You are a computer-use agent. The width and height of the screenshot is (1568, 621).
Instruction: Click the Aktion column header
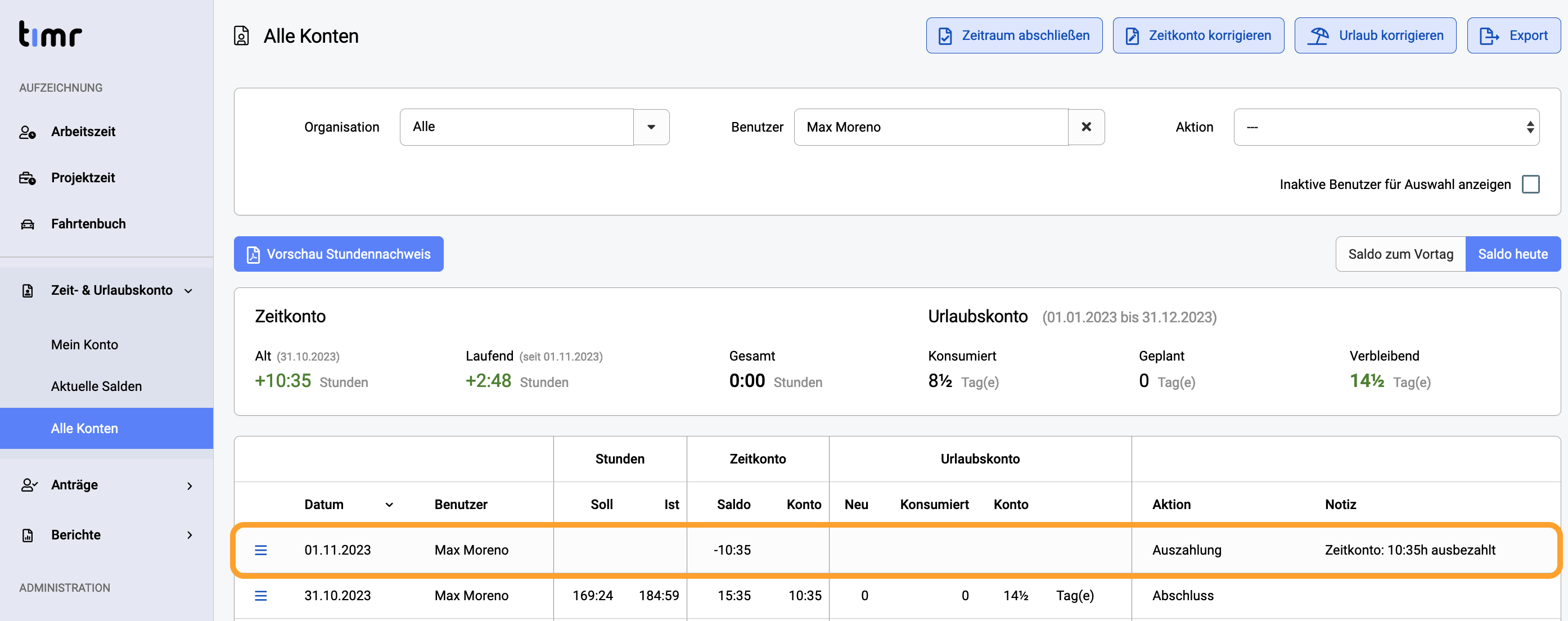[1171, 505]
